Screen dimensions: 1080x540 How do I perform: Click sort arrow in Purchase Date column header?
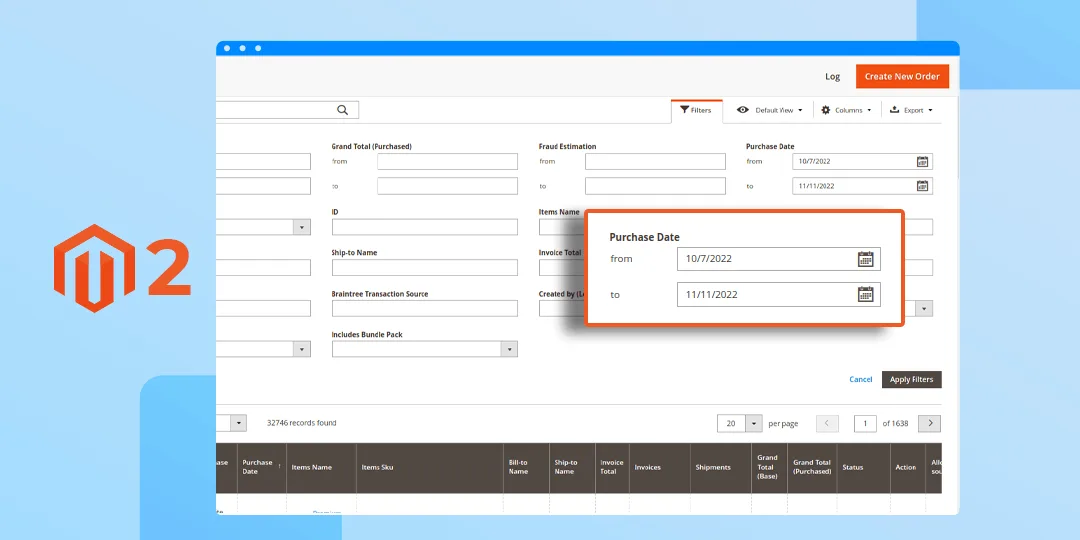[x=279, y=467]
